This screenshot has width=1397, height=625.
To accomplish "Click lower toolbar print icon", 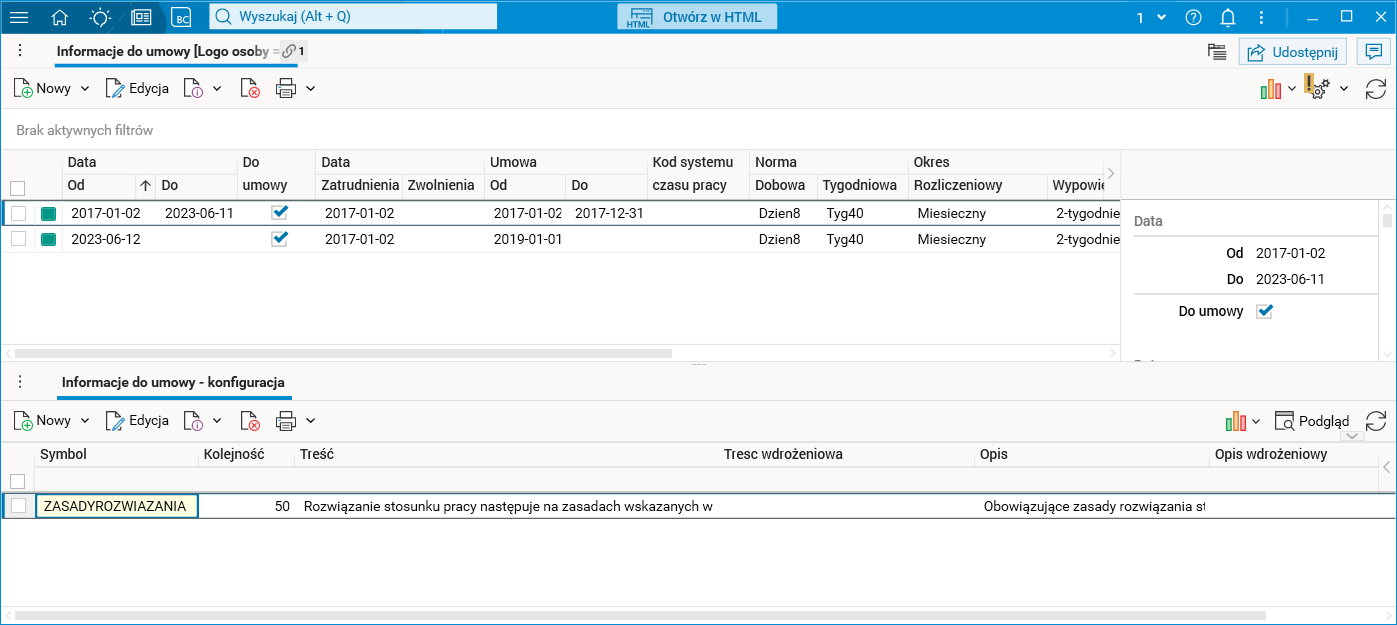I will [x=286, y=421].
